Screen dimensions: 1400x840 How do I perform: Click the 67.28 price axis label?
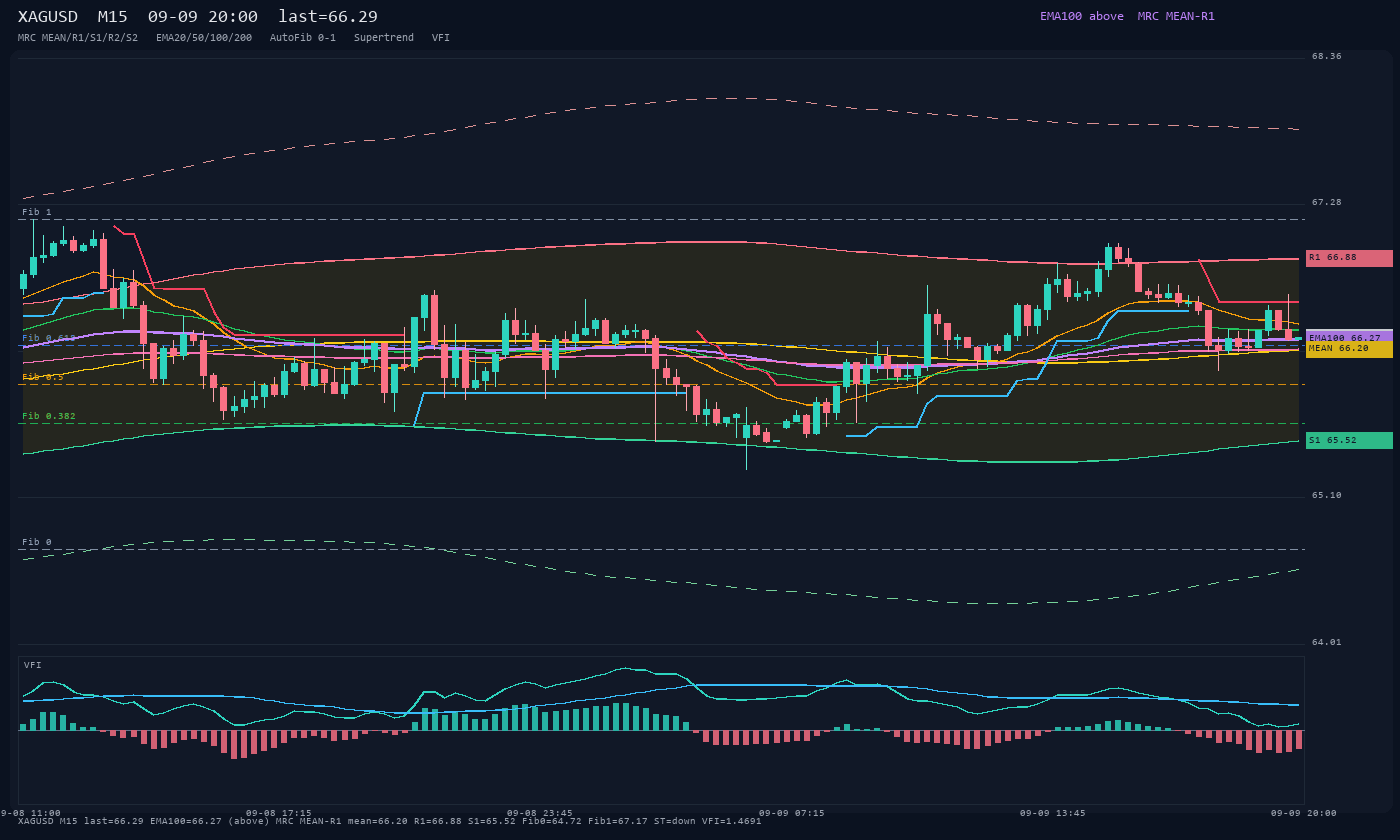(1327, 203)
